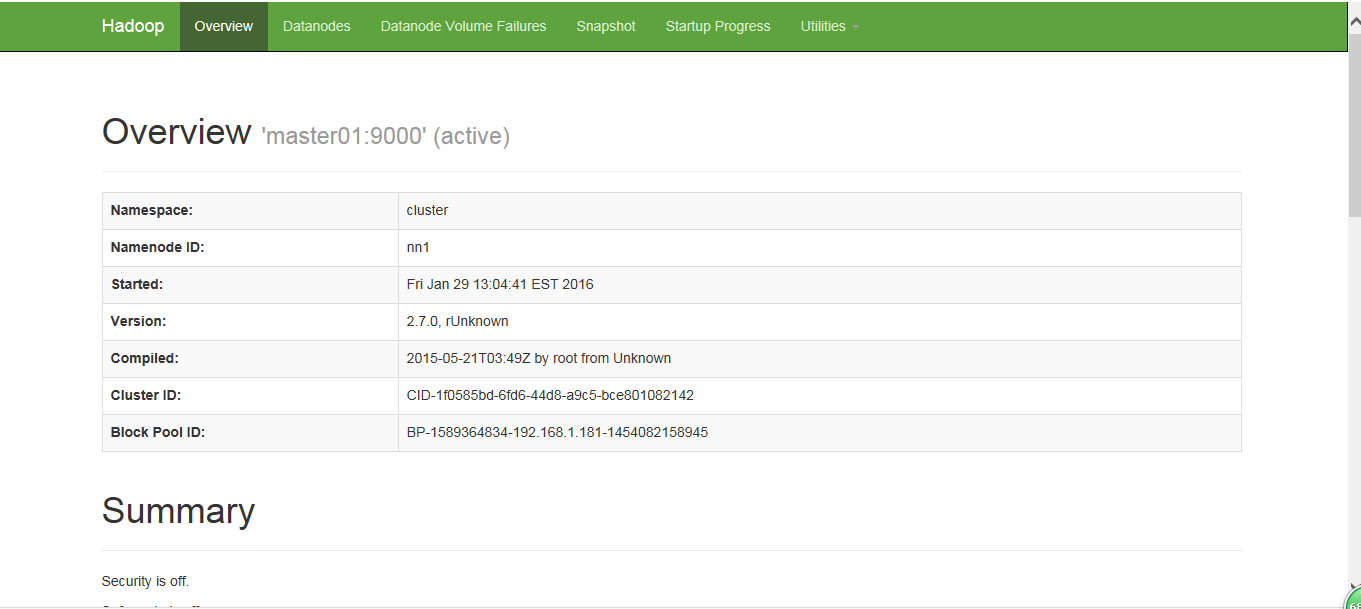Click the Utilities chevron arrow
The image size is (1361, 609).
point(855,28)
